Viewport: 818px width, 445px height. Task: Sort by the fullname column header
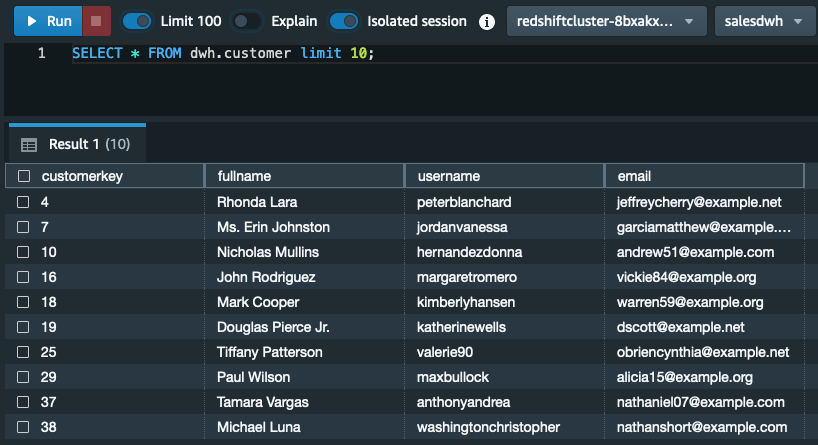pyautogui.click(x=305, y=176)
